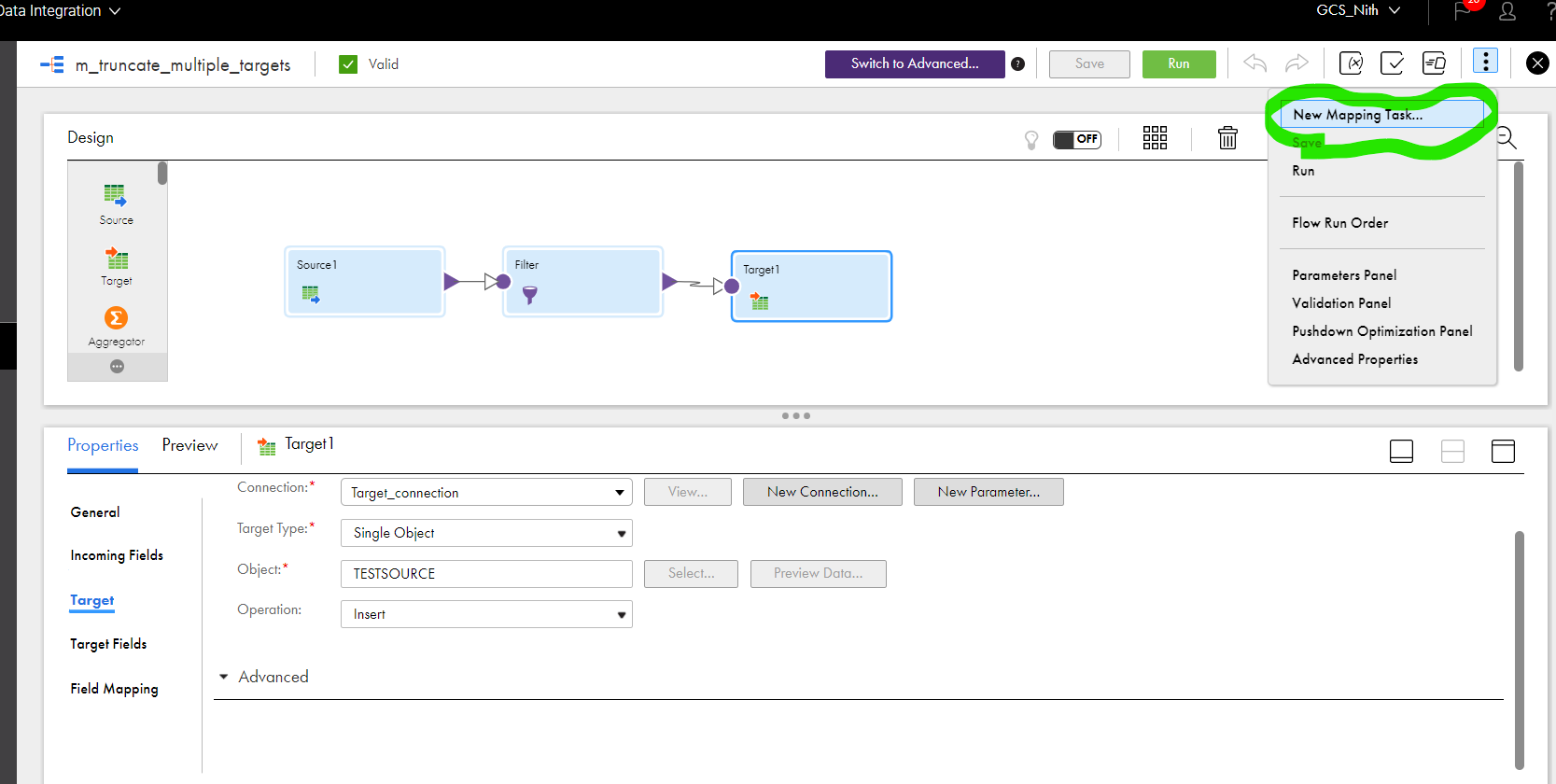Image resolution: width=1556 pixels, height=784 pixels.
Task: Arrange canvas with the grid icon
Action: pos(1155,138)
